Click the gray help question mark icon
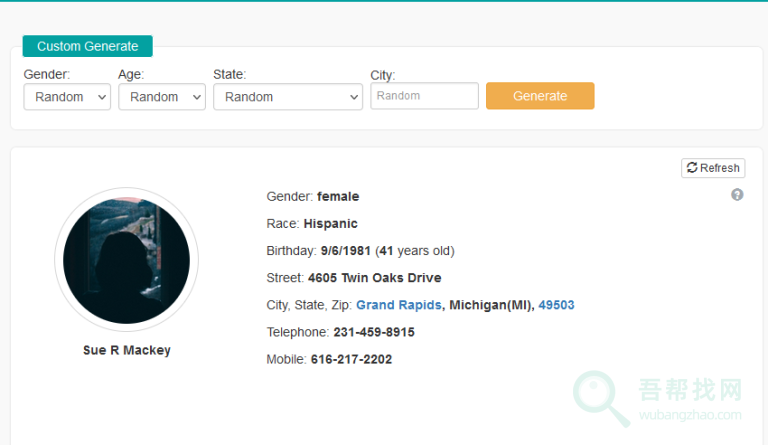Image resolution: width=768 pixels, height=445 pixels. tap(737, 195)
